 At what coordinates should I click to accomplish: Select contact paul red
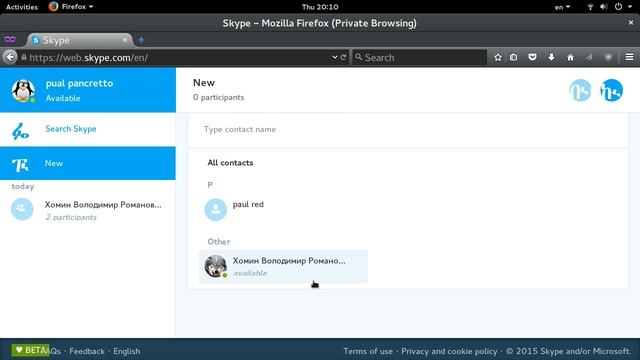[283, 209]
